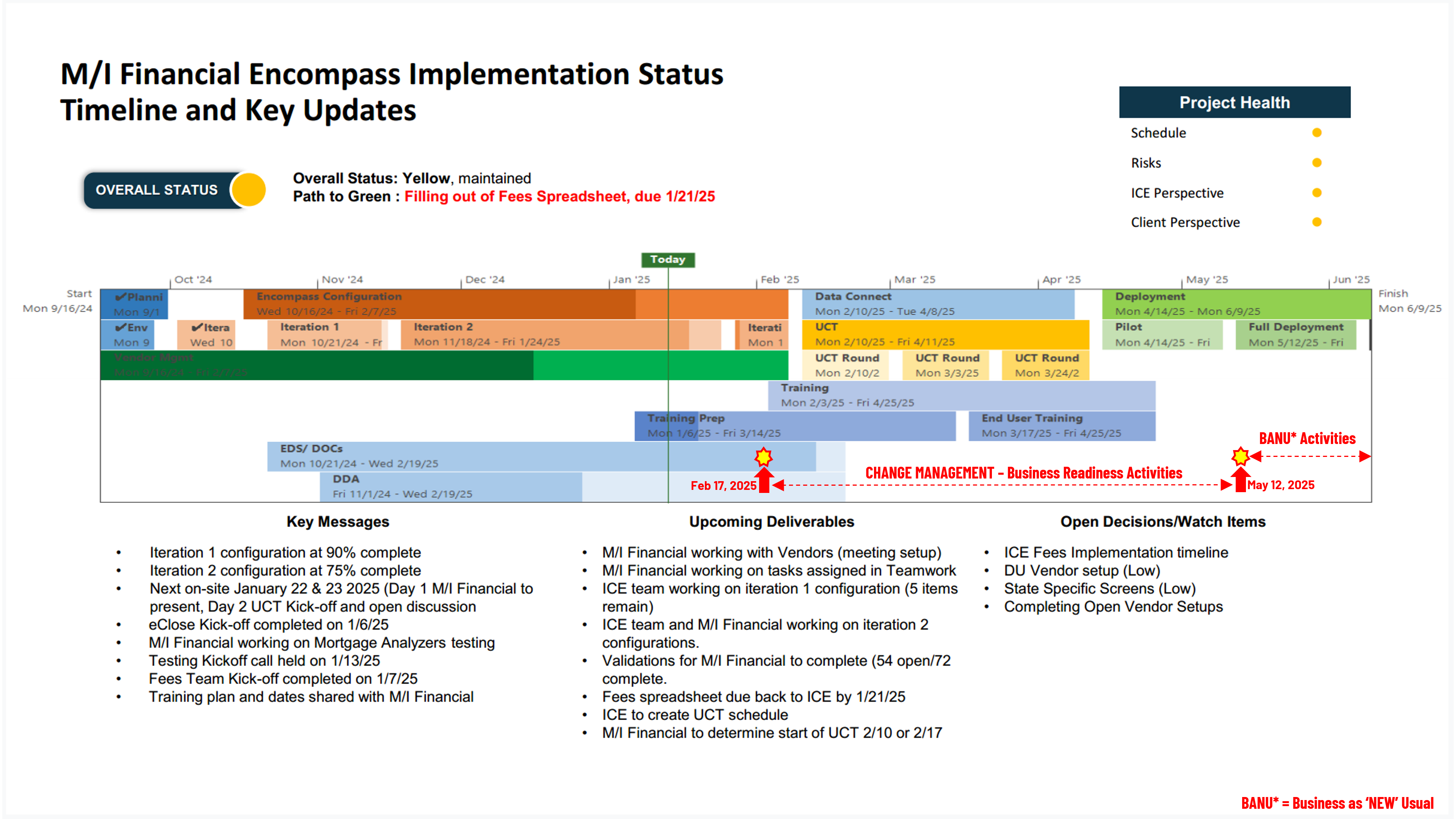1456x819 pixels.
Task: Click the BANU* footnote definition text
Action: click(x=1337, y=803)
